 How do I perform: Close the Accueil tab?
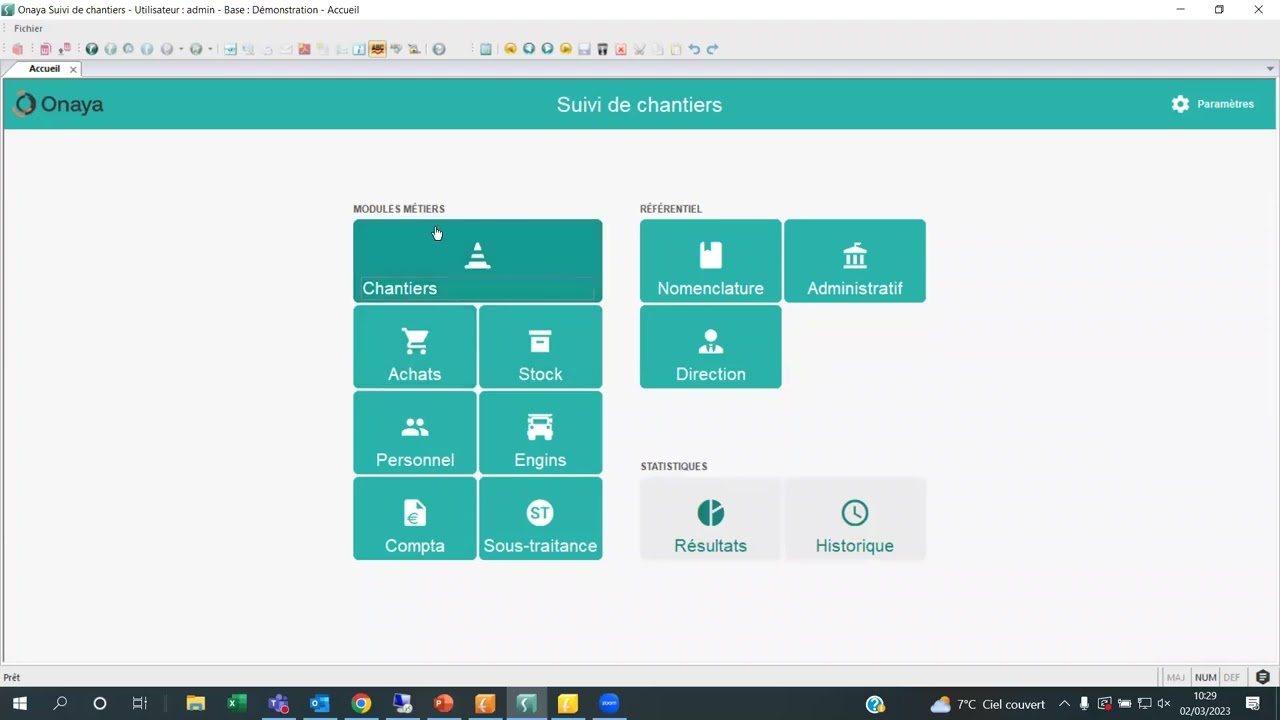[73, 69]
